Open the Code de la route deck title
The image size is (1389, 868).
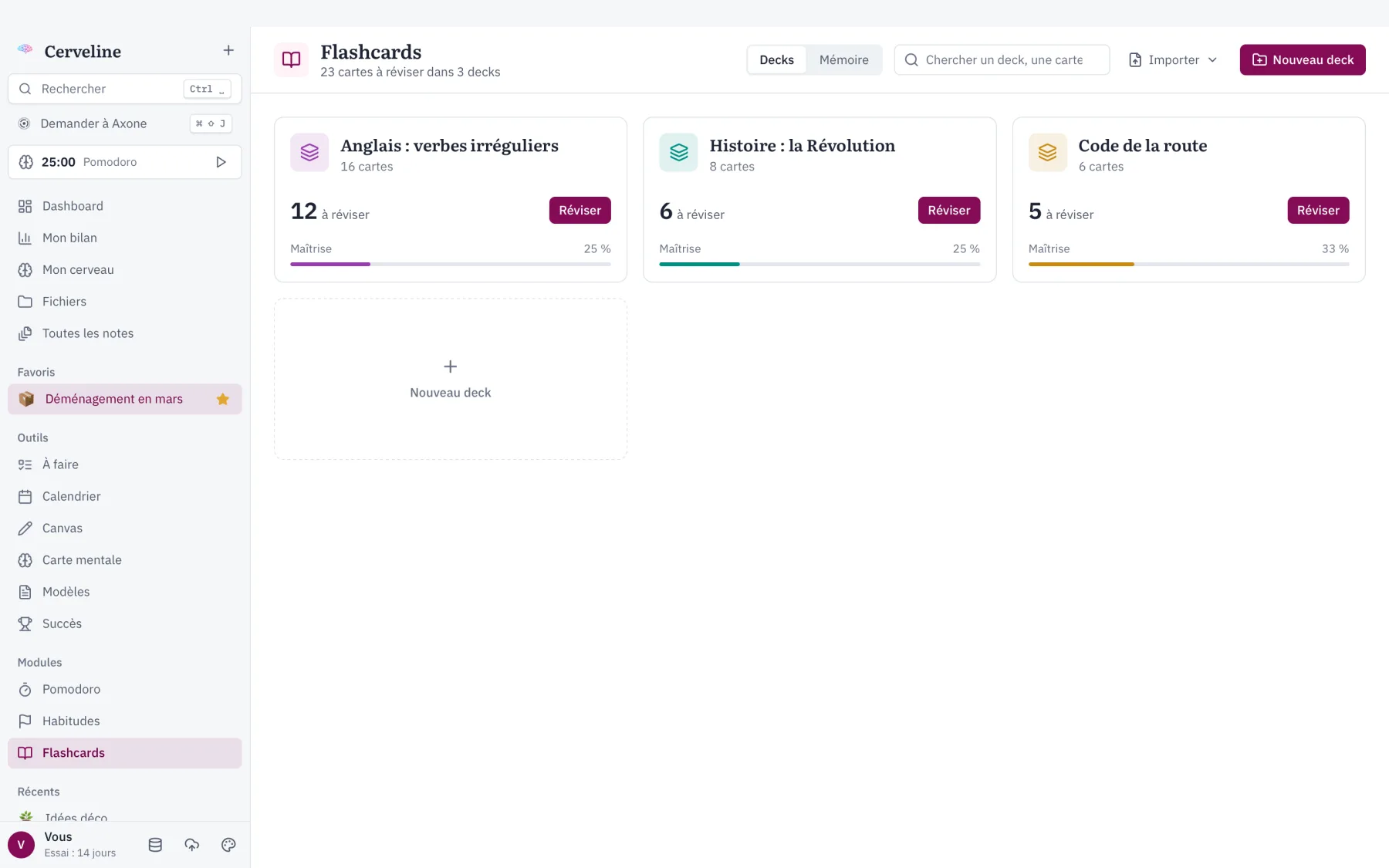tap(1142, 146)
